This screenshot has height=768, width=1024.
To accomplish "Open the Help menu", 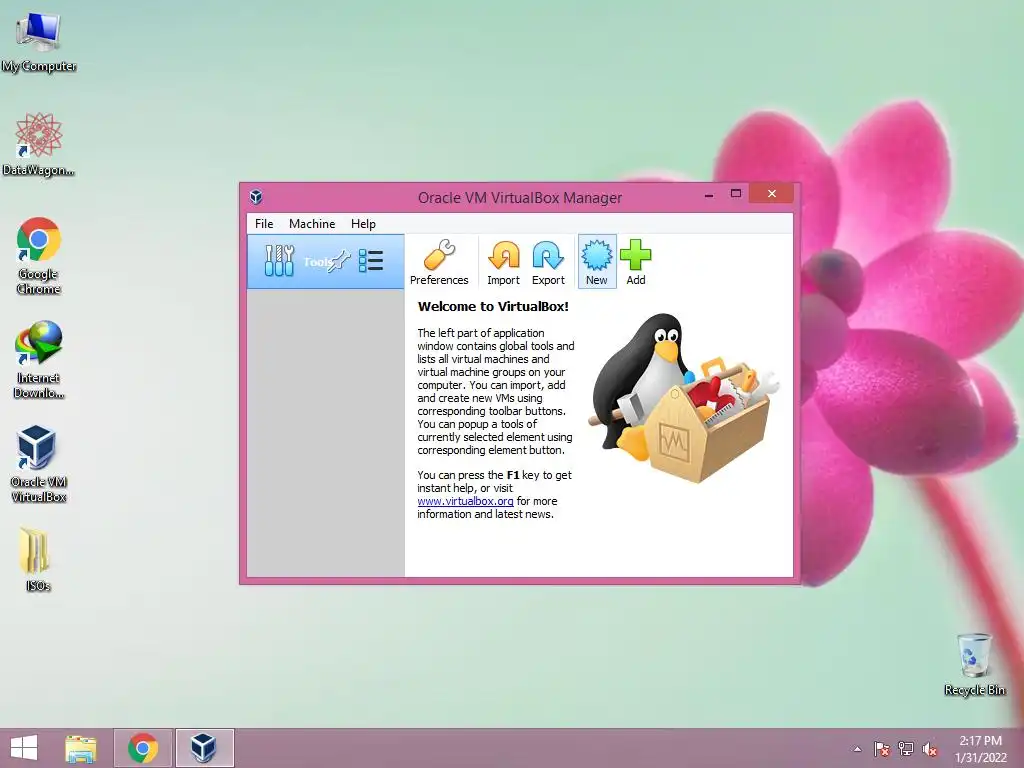I will pyautogui.click(x=363, y=223).
